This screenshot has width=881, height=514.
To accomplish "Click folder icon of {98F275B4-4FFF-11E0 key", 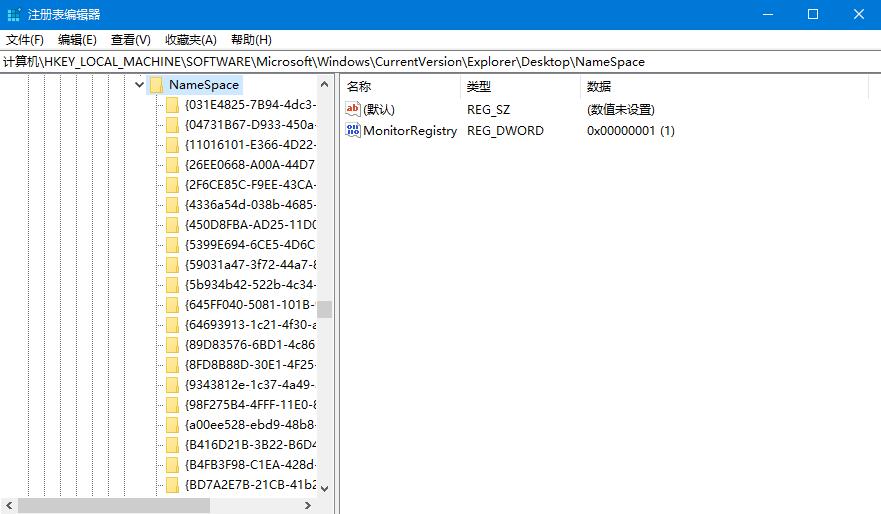I will (x=172, y=404).
